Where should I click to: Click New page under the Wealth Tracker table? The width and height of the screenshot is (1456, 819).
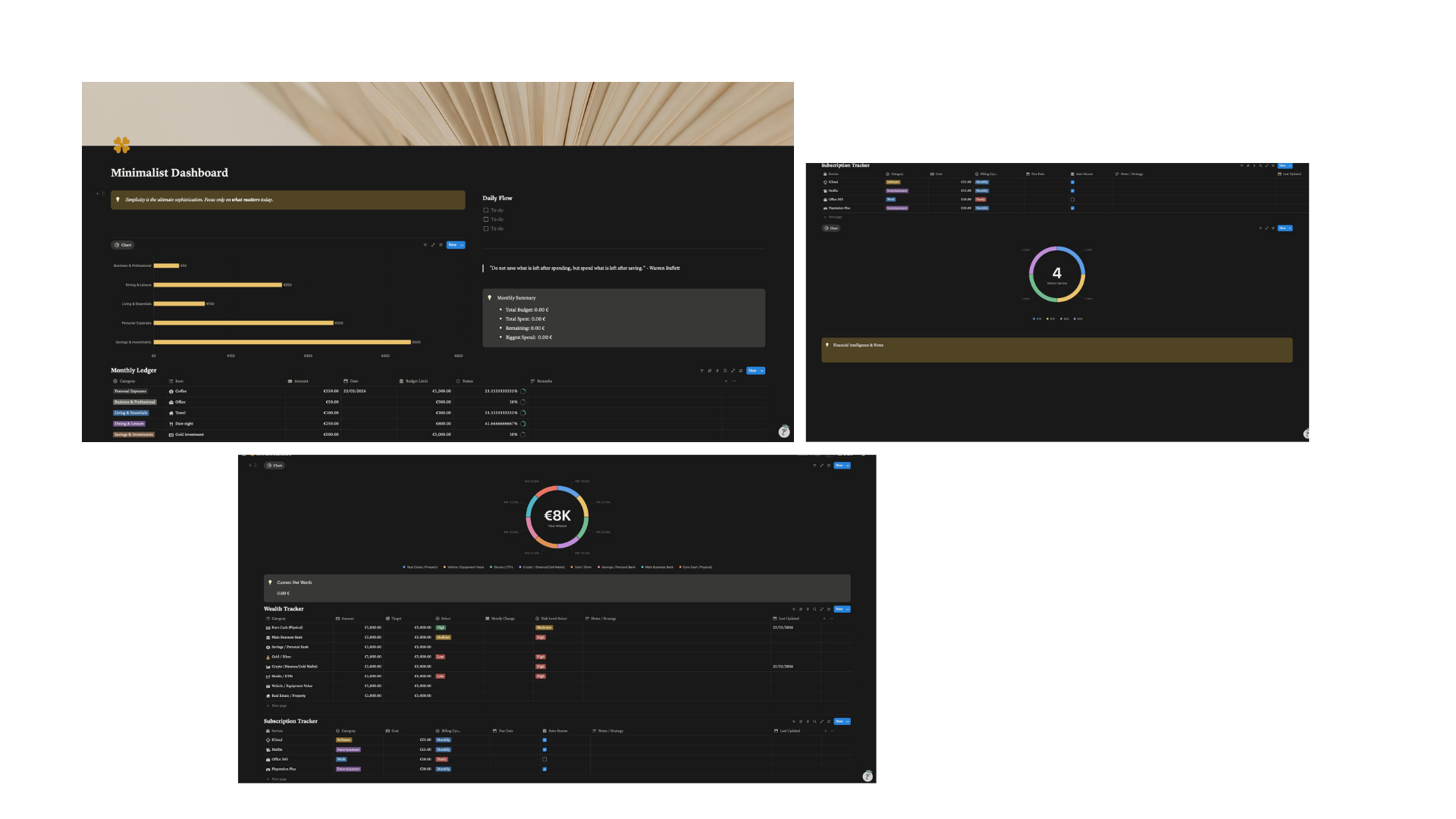[278, 705]
